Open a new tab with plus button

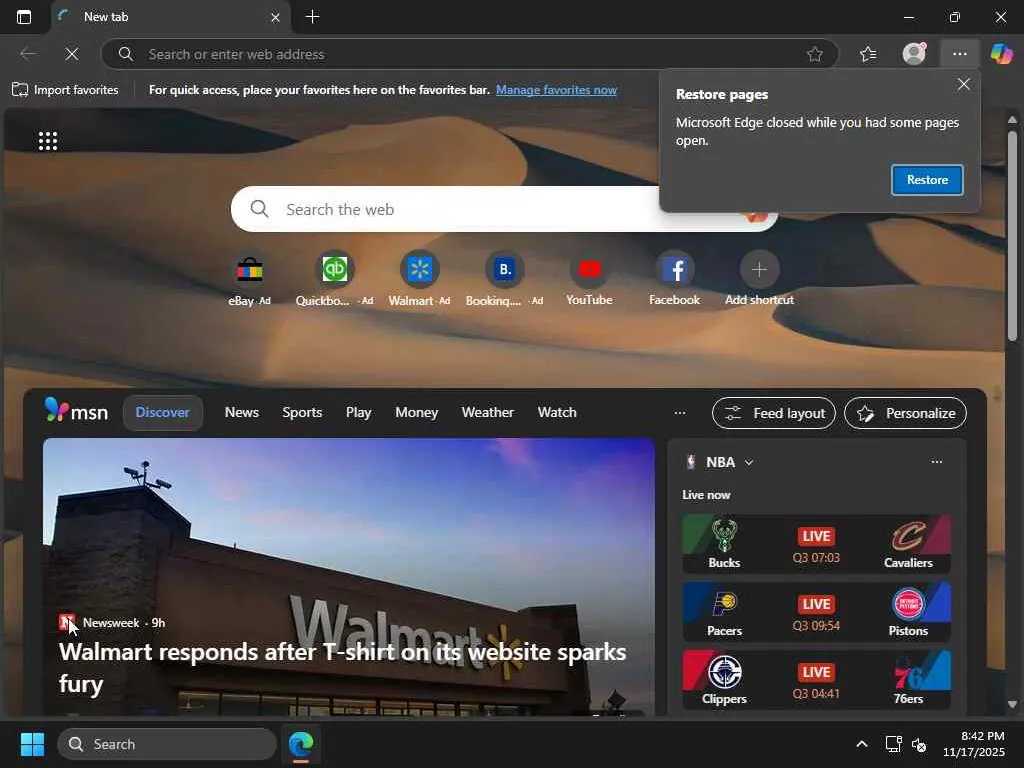(x=312, y=17)
